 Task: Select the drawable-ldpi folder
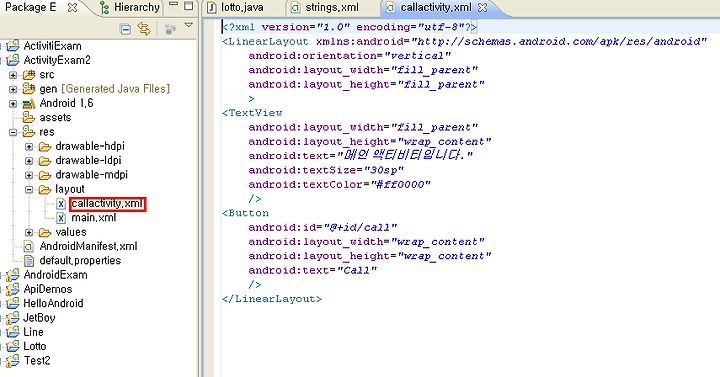click(88, 160)
